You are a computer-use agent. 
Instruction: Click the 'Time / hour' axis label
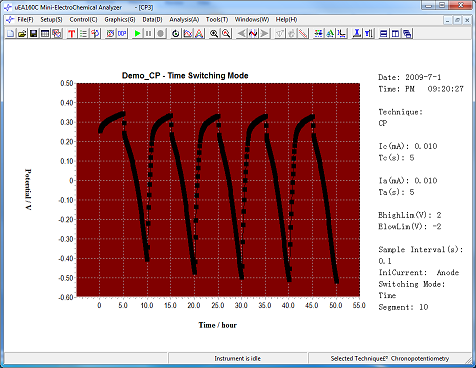(218, 325)
